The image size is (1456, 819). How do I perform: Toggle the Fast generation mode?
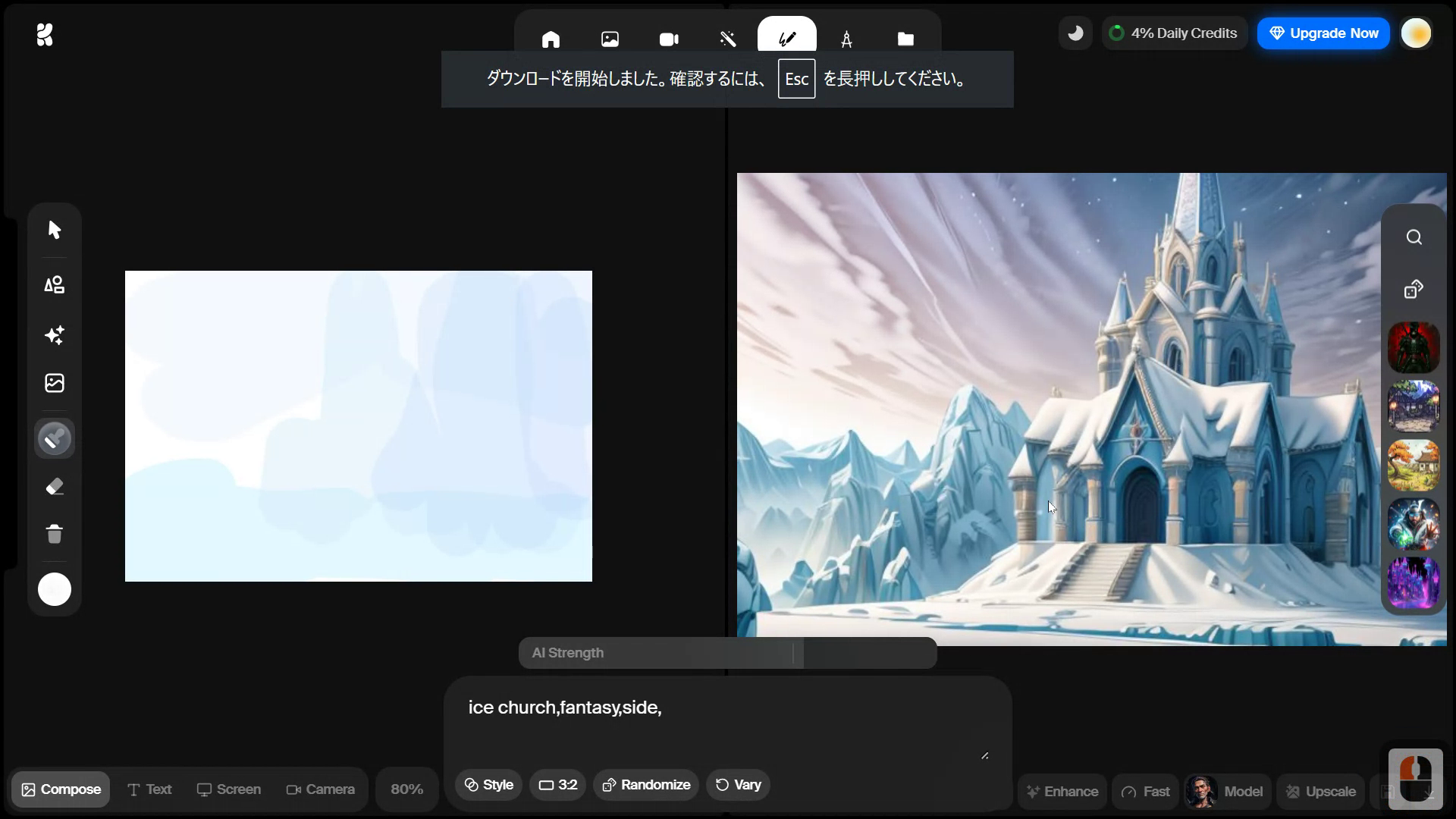click(x=1145, y=792)
